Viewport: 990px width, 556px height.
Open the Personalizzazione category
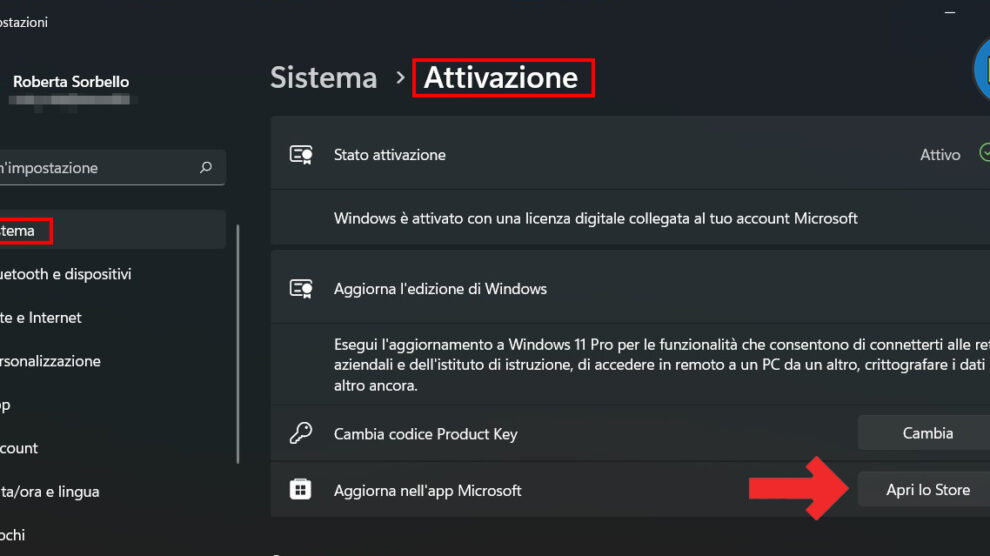point(51,361)
